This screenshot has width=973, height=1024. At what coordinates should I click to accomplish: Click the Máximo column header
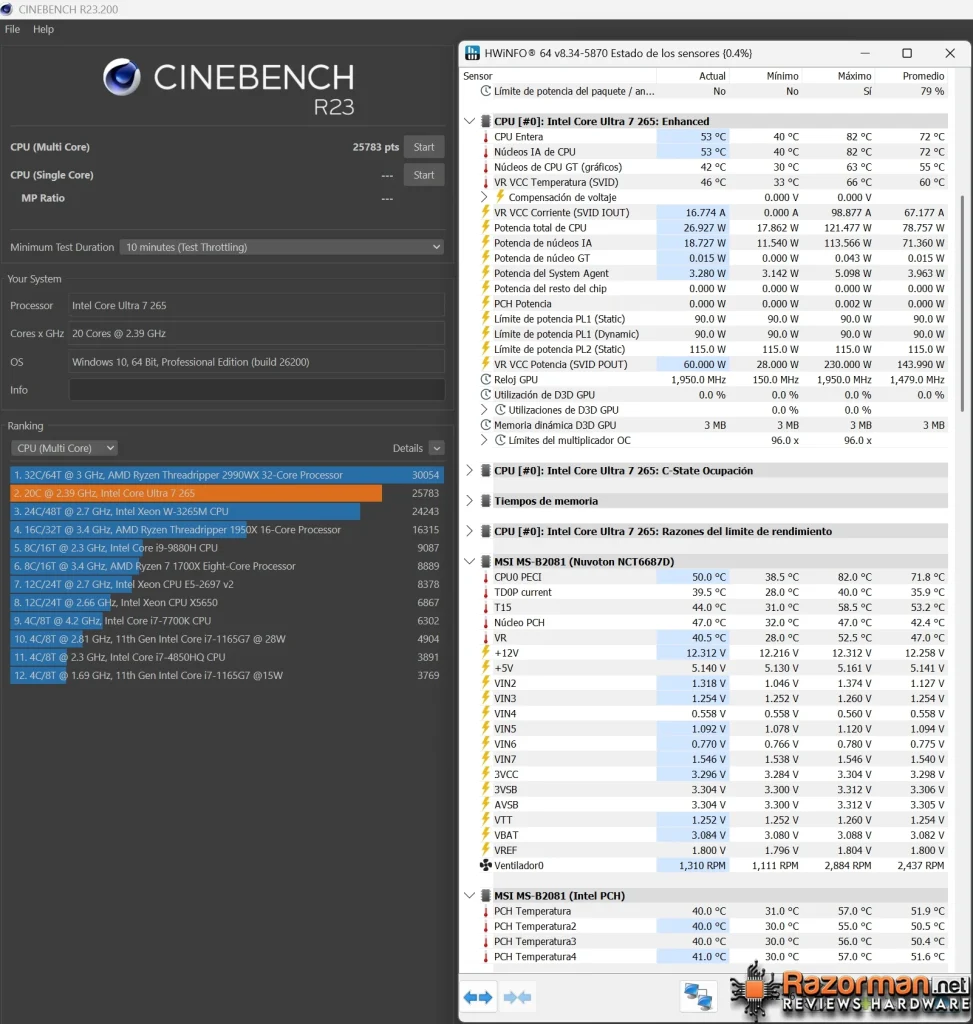tap(854, 76)
